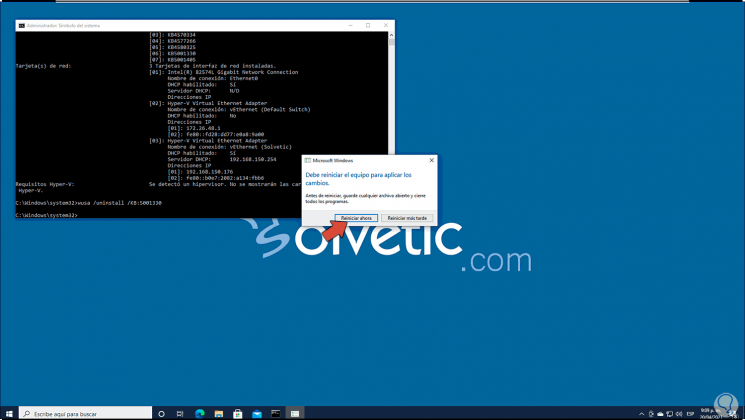
Task: Focus the taskbar search box
Action: pos(86,414)
